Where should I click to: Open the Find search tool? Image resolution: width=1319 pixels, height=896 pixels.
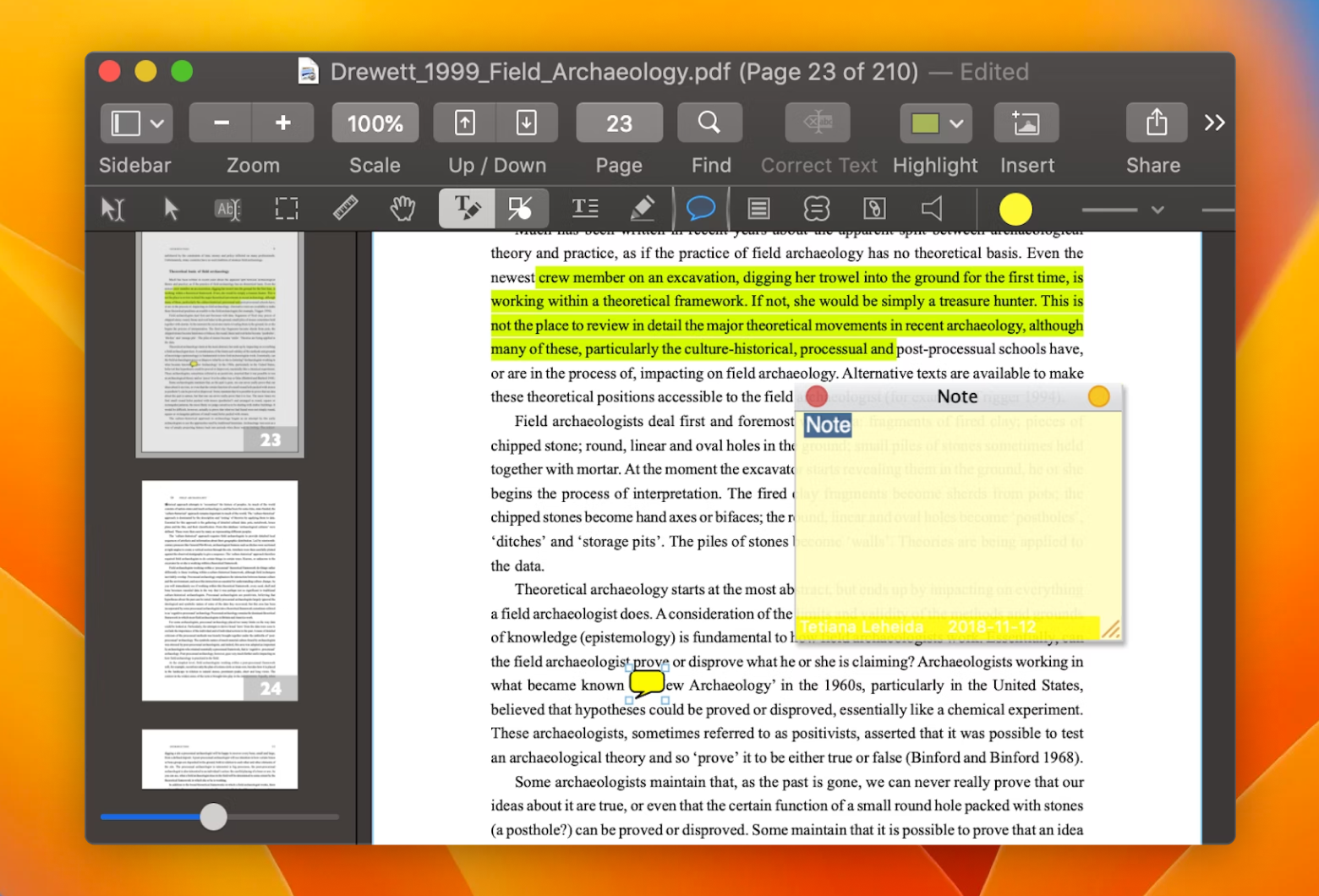click(709, 122)
